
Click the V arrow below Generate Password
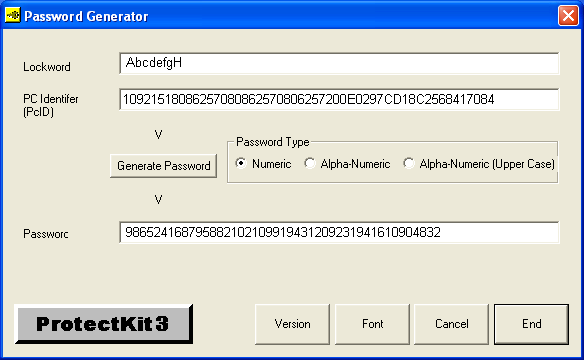(x=158, y=200)
